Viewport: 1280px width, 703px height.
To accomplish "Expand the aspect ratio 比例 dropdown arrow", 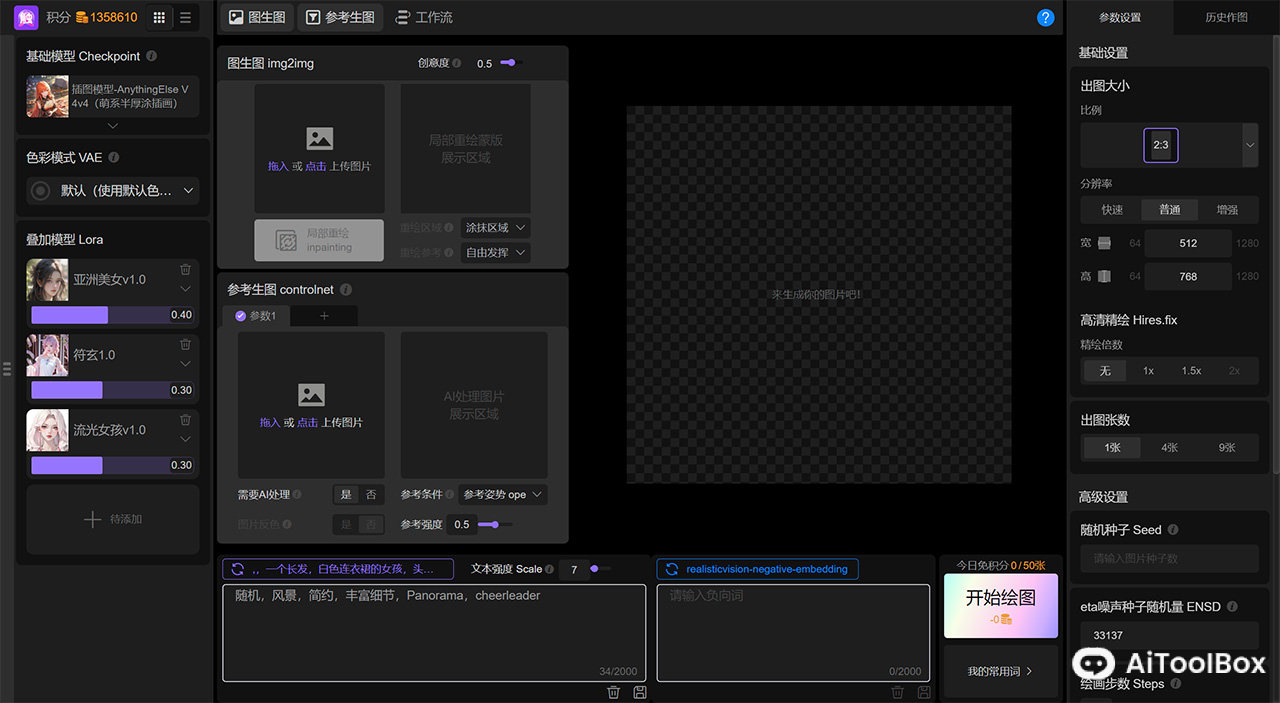I will pyautogui.click(x=1249, y=145).
